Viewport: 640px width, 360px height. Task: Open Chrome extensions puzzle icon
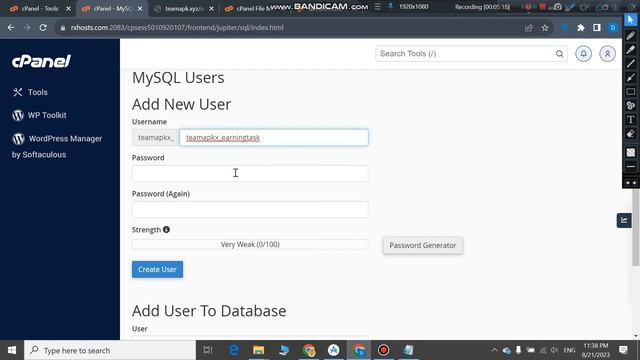(581, 28)
